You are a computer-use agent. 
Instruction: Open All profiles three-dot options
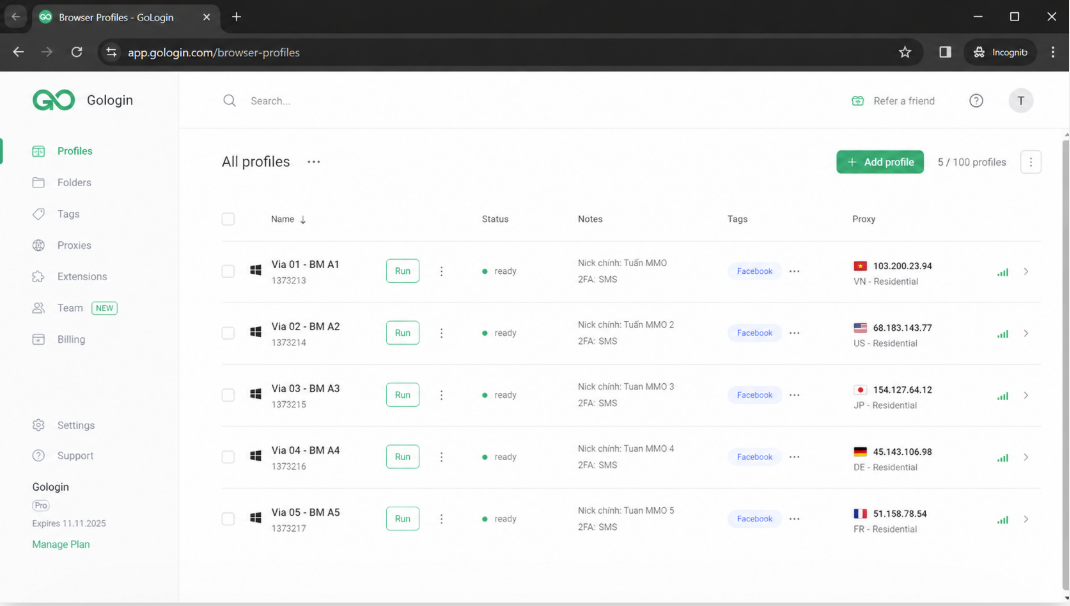(x=314, y=162)
